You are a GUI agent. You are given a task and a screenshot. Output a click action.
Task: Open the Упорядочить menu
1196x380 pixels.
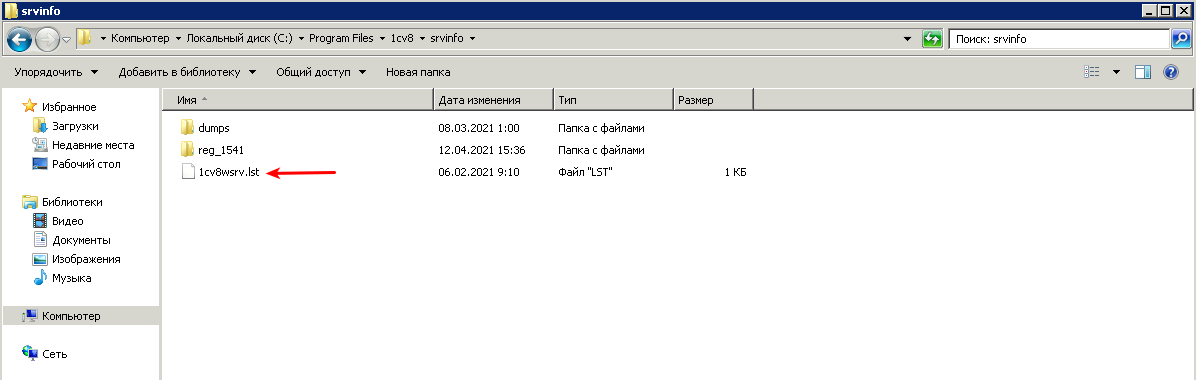pos(56,72)
